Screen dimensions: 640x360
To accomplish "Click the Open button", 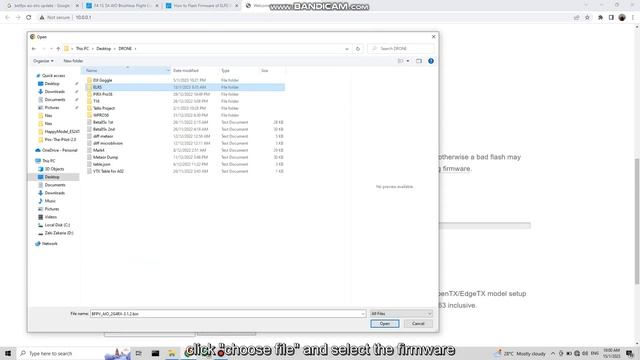I will (x=384, y=324).
